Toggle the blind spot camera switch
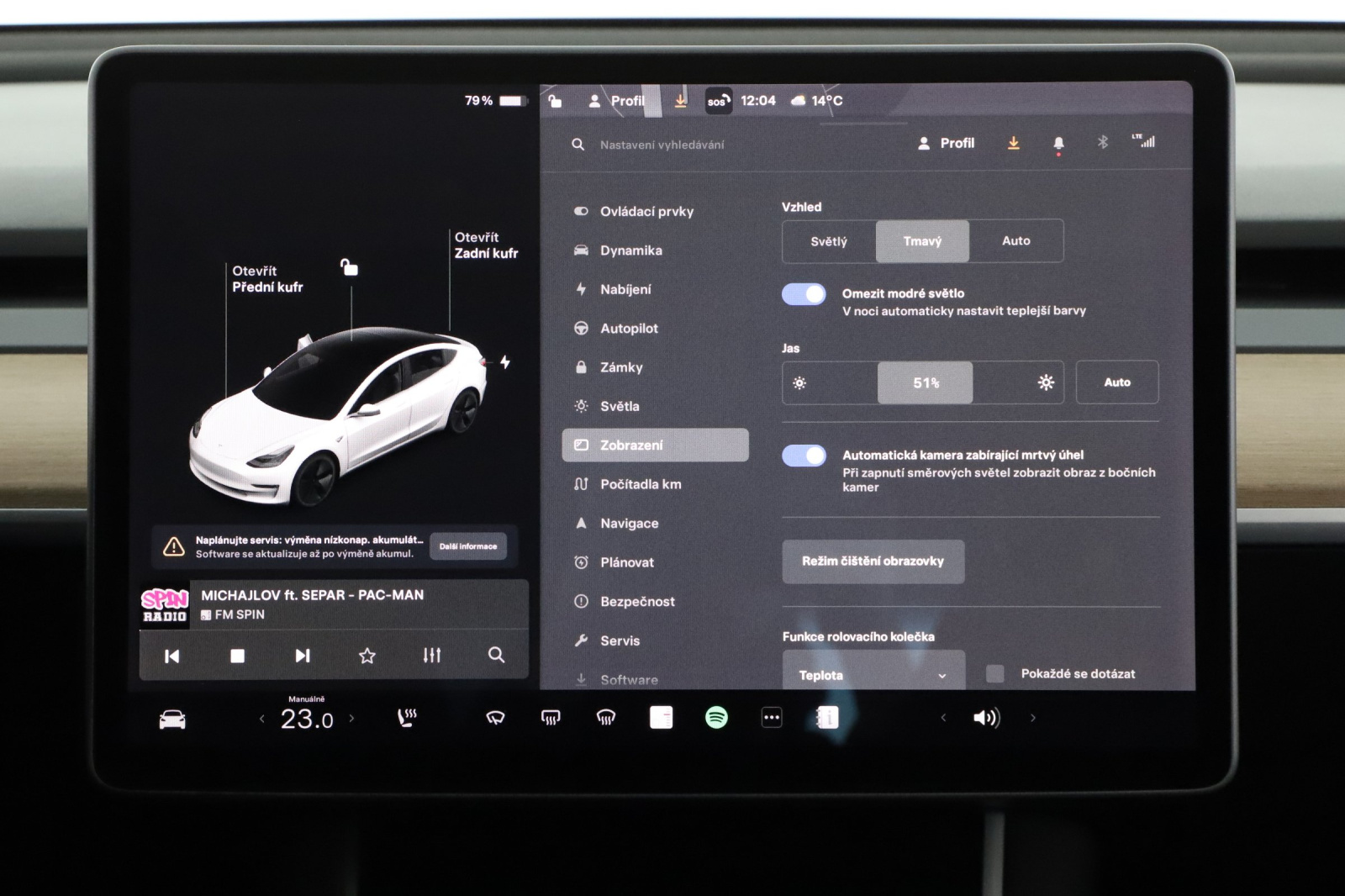Viewport: 1345px width, 896px height. [804, 455]
